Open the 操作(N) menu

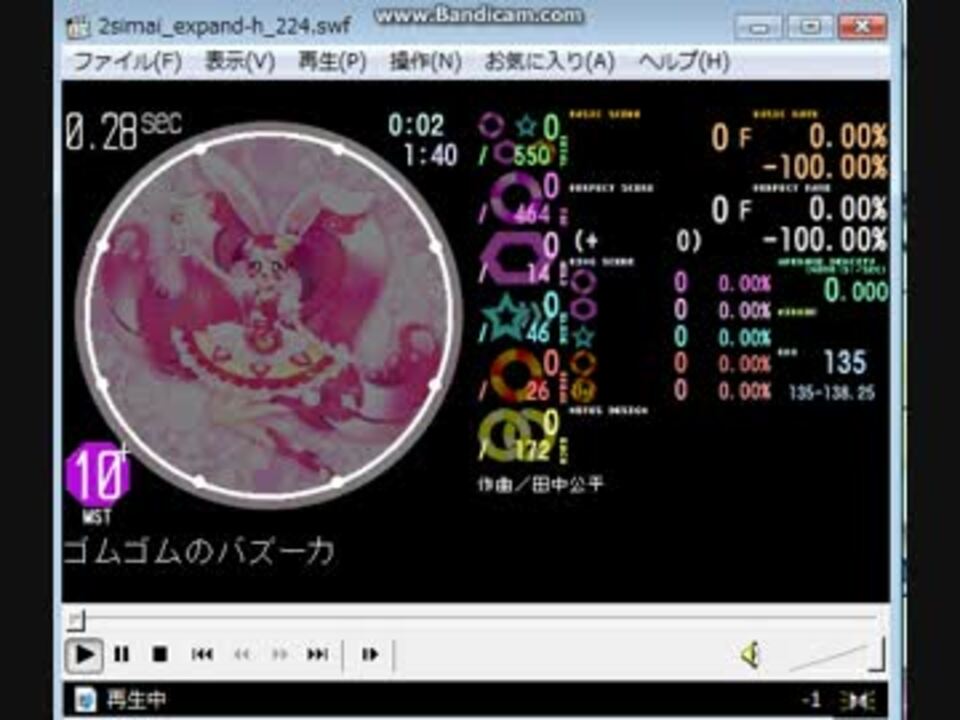pyautogui.click(x=426, y=62)
